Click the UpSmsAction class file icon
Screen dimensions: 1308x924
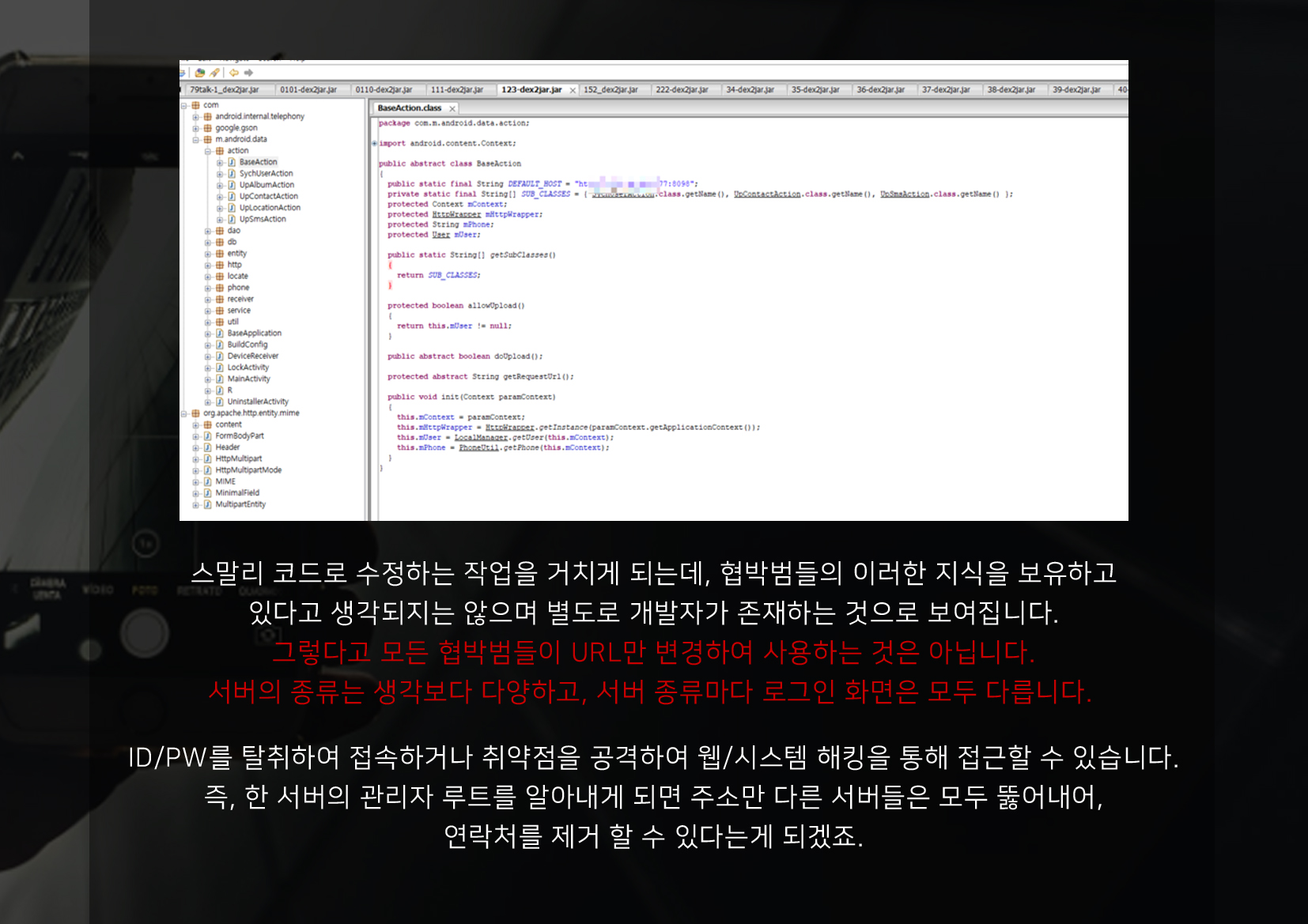point(232,219)
